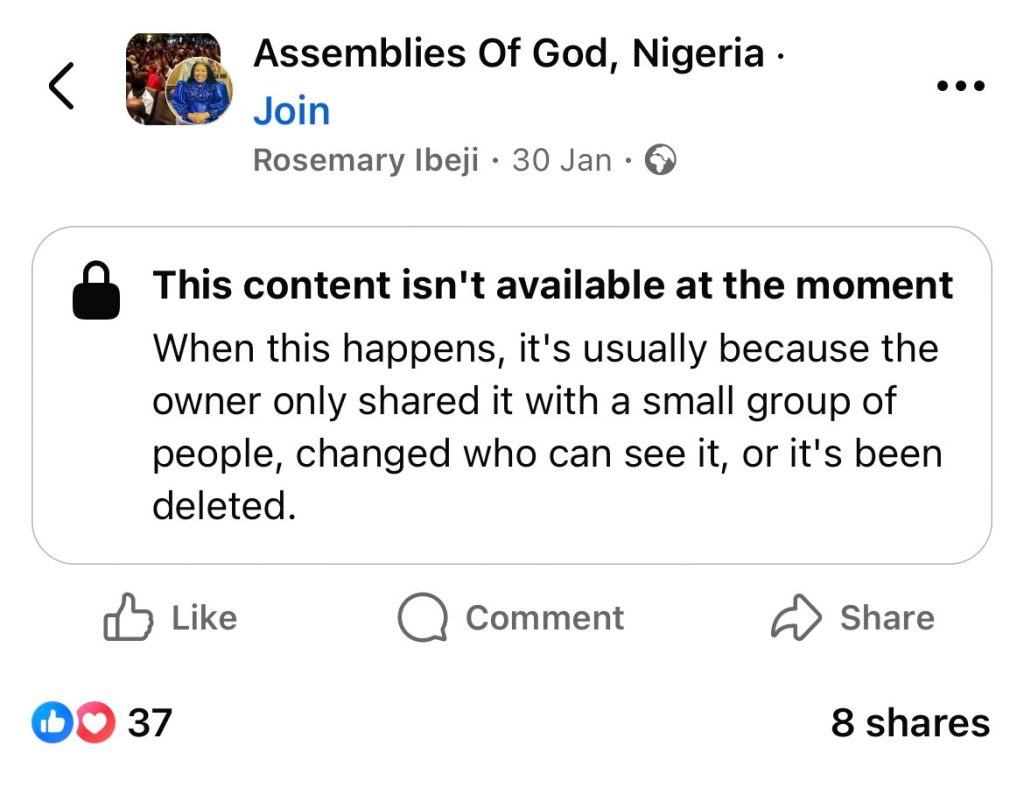Open the Comment section
1024x795 pixels.
544,618
